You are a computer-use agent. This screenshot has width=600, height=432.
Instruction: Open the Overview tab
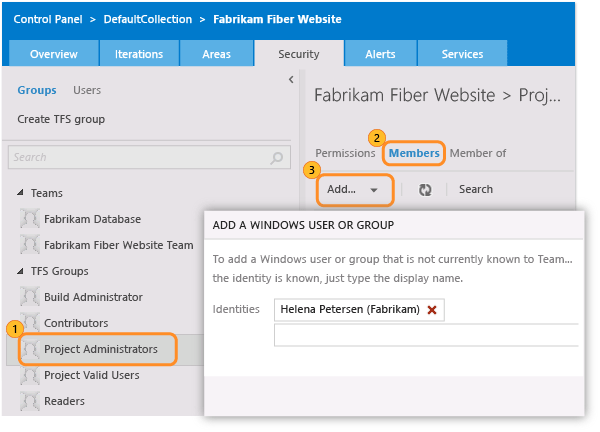(x=54, y=54)
